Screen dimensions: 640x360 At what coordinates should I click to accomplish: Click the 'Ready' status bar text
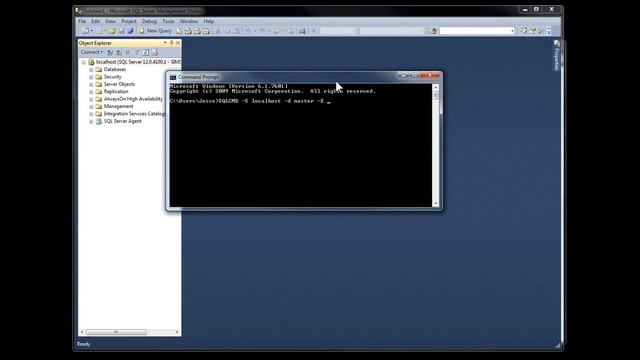point(83,344)
